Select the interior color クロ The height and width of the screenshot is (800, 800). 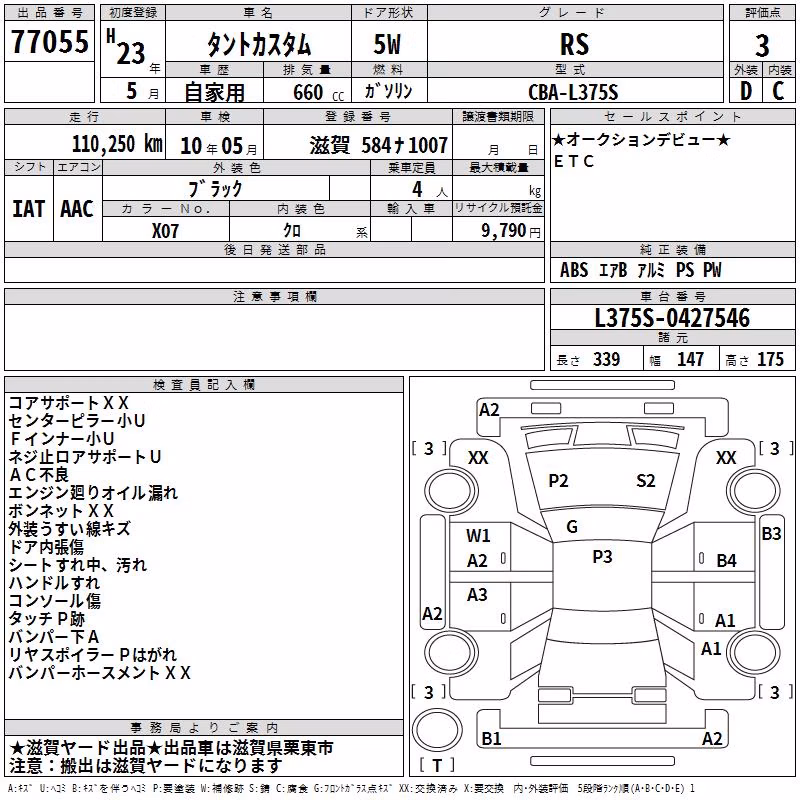pos(292,231)
